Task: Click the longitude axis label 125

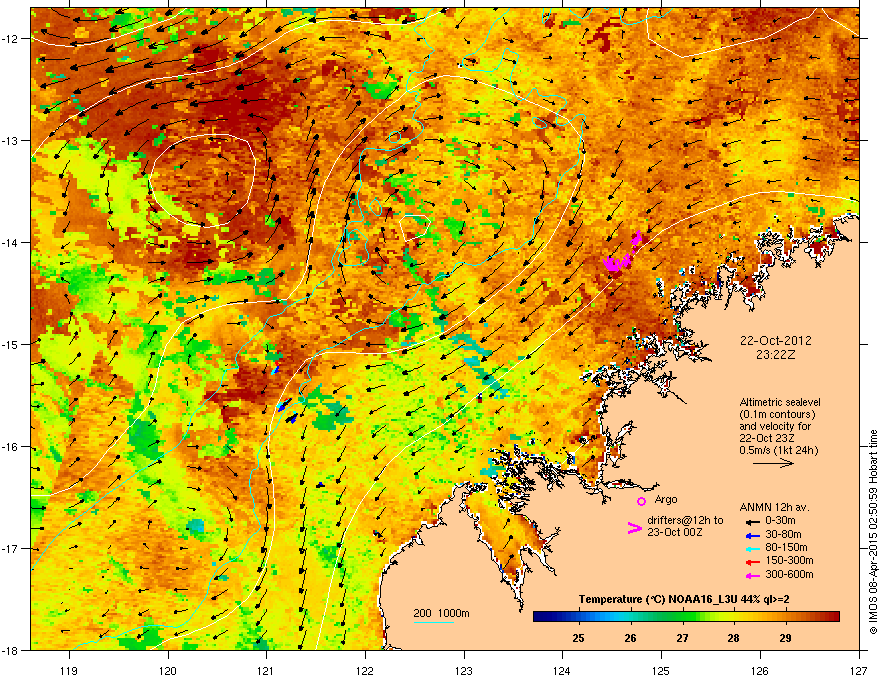Action: click(x=661, y=670)
